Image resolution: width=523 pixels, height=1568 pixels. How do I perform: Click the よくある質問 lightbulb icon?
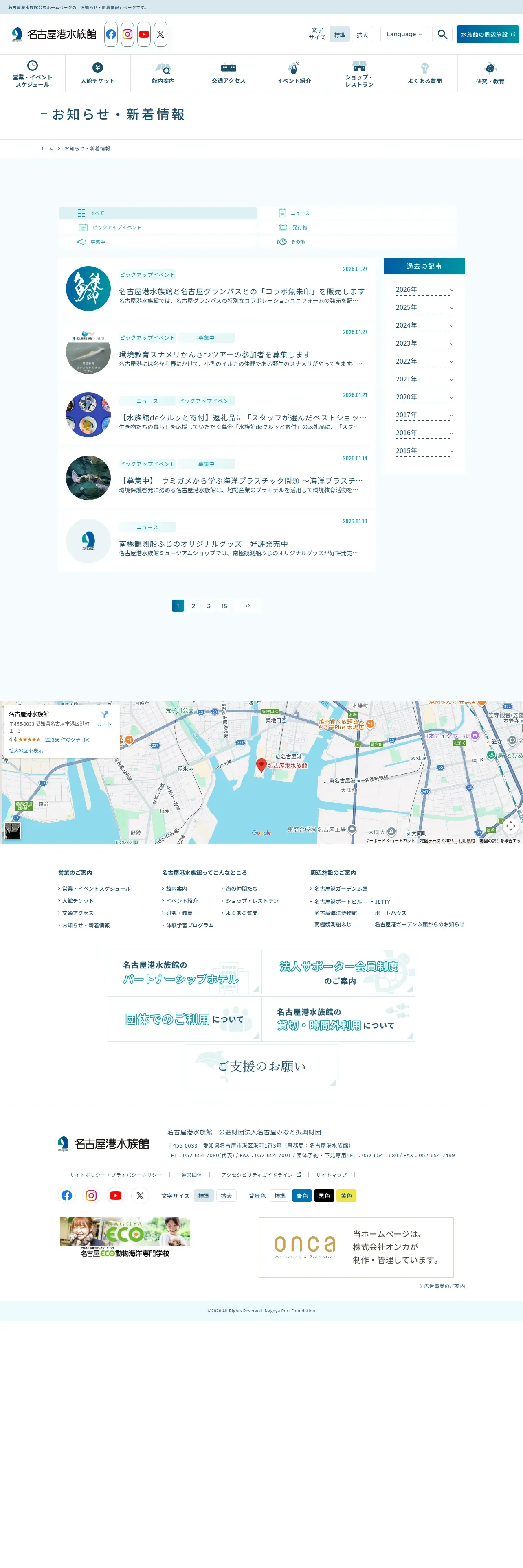(x=425, y=68)
